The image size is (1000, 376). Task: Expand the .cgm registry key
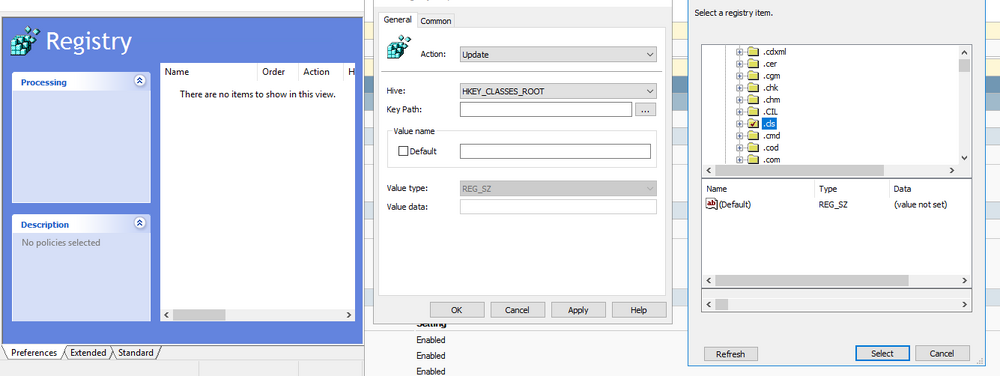click(x=740, y=76)
